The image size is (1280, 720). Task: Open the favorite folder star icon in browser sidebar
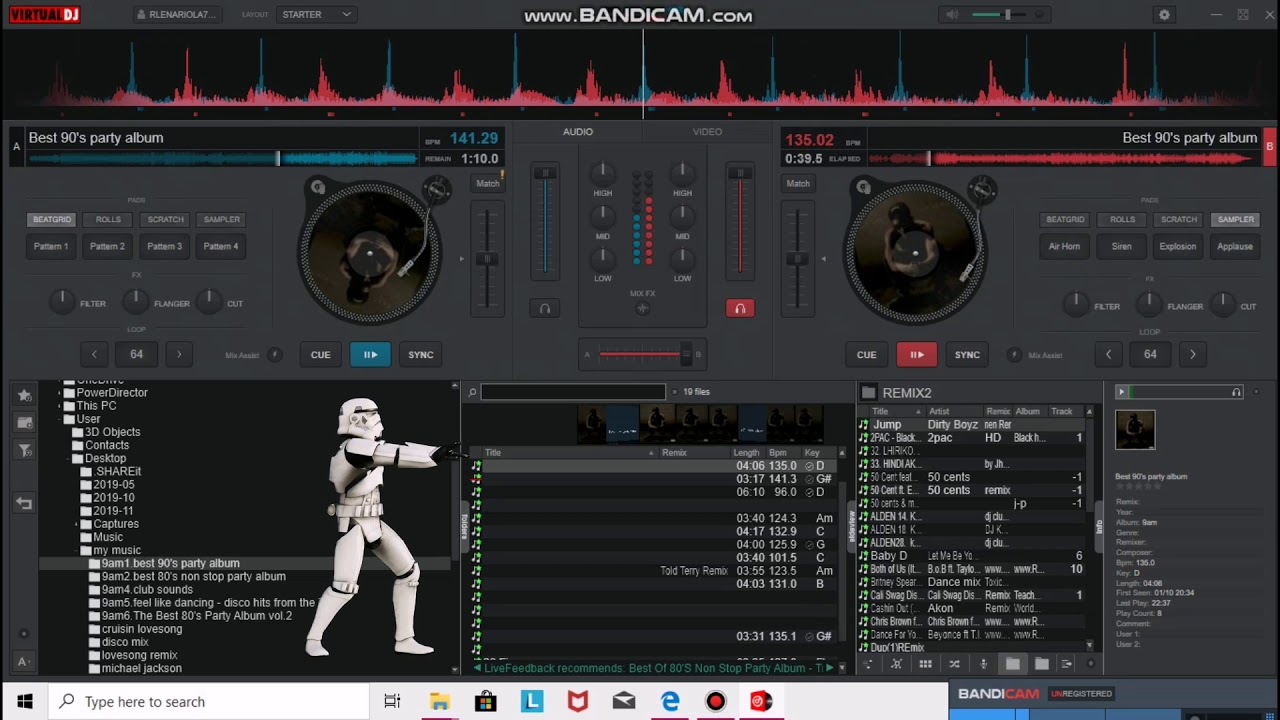click(25, 396)
